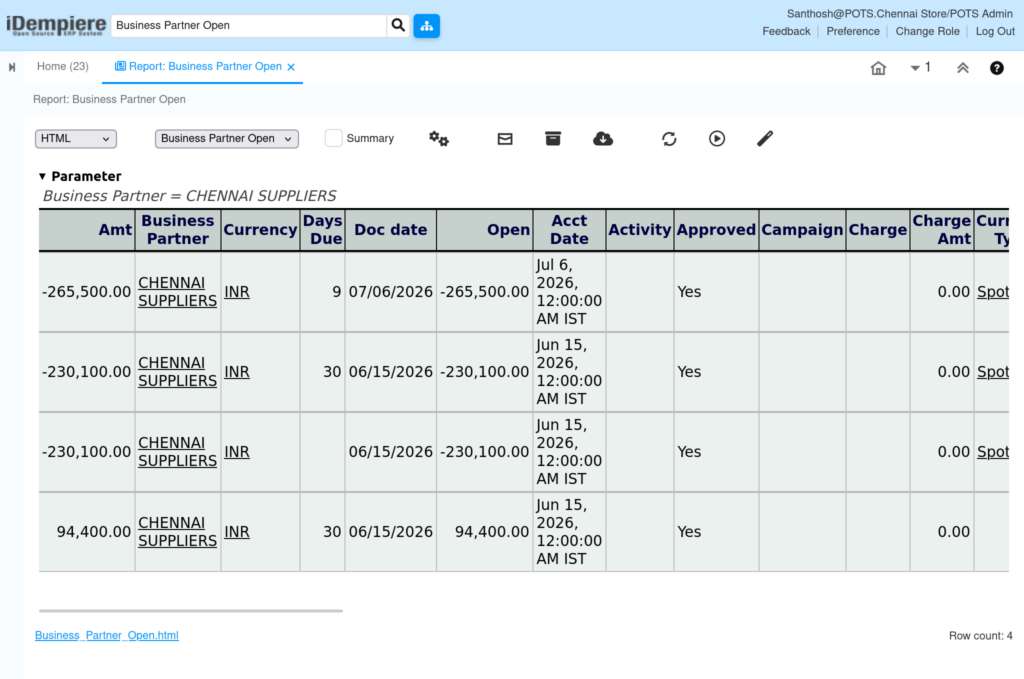Open report customization gears icon
Image resolution: width=1024 pixels, height=679 pixels.
[439, 138]
